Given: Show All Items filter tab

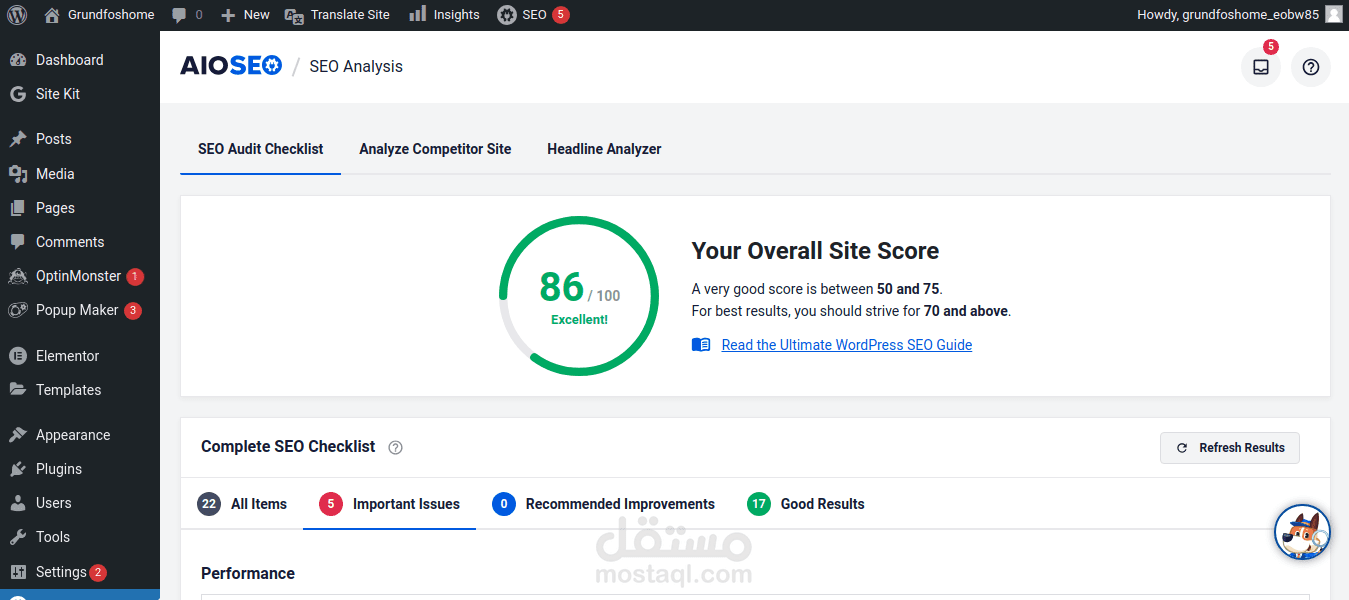Looking at the screenshot, I should (242, 504).
